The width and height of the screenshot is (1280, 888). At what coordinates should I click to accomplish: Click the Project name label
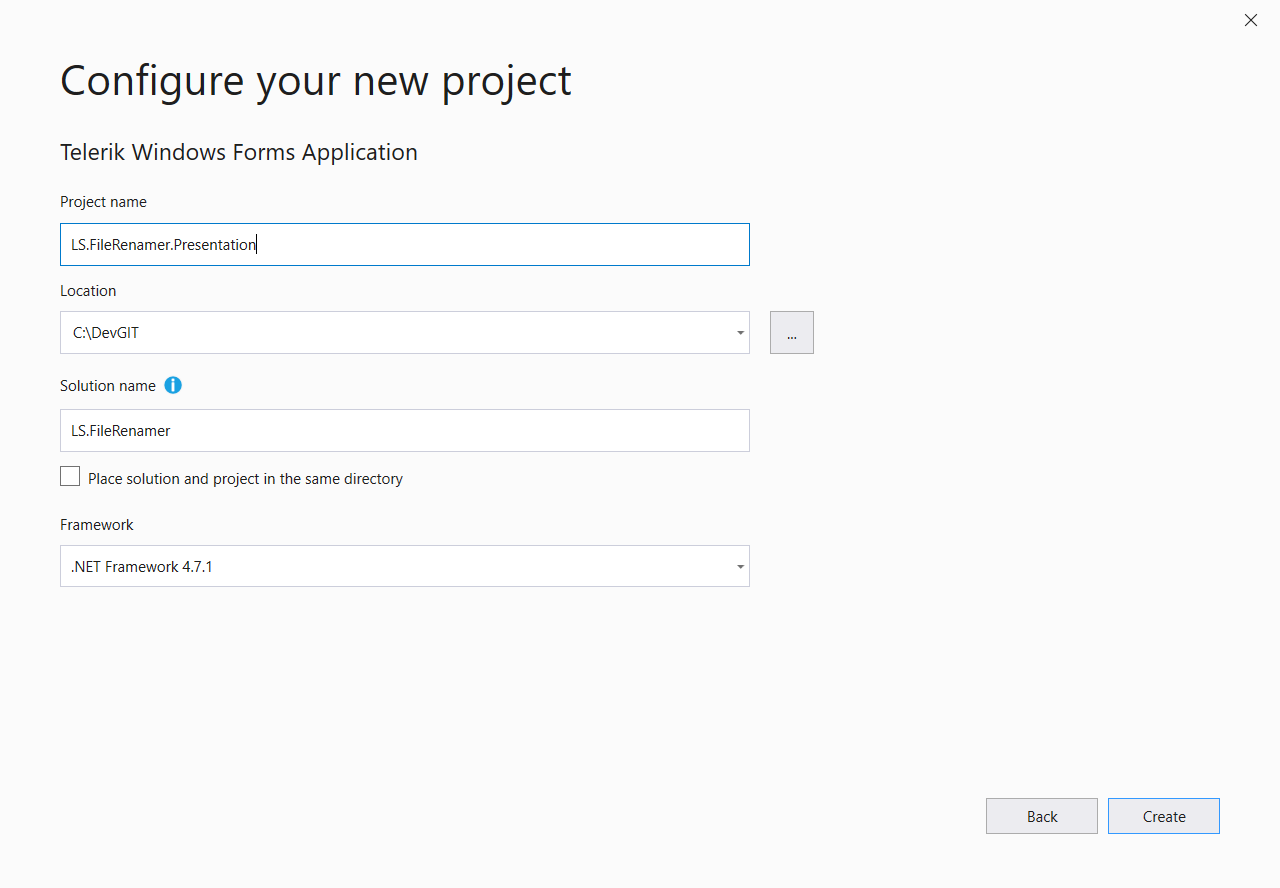pos(103,202)
